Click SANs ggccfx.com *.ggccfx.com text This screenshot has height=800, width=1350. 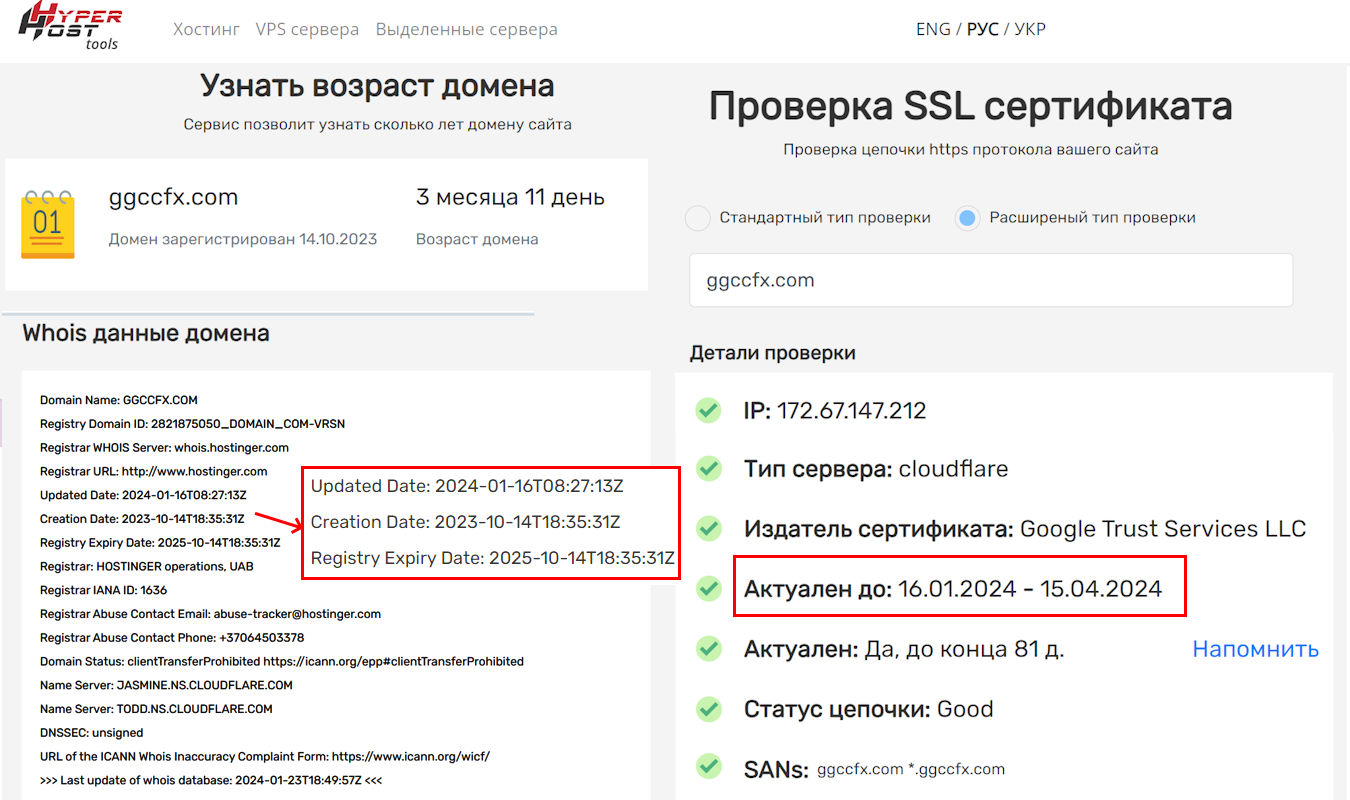874,768
